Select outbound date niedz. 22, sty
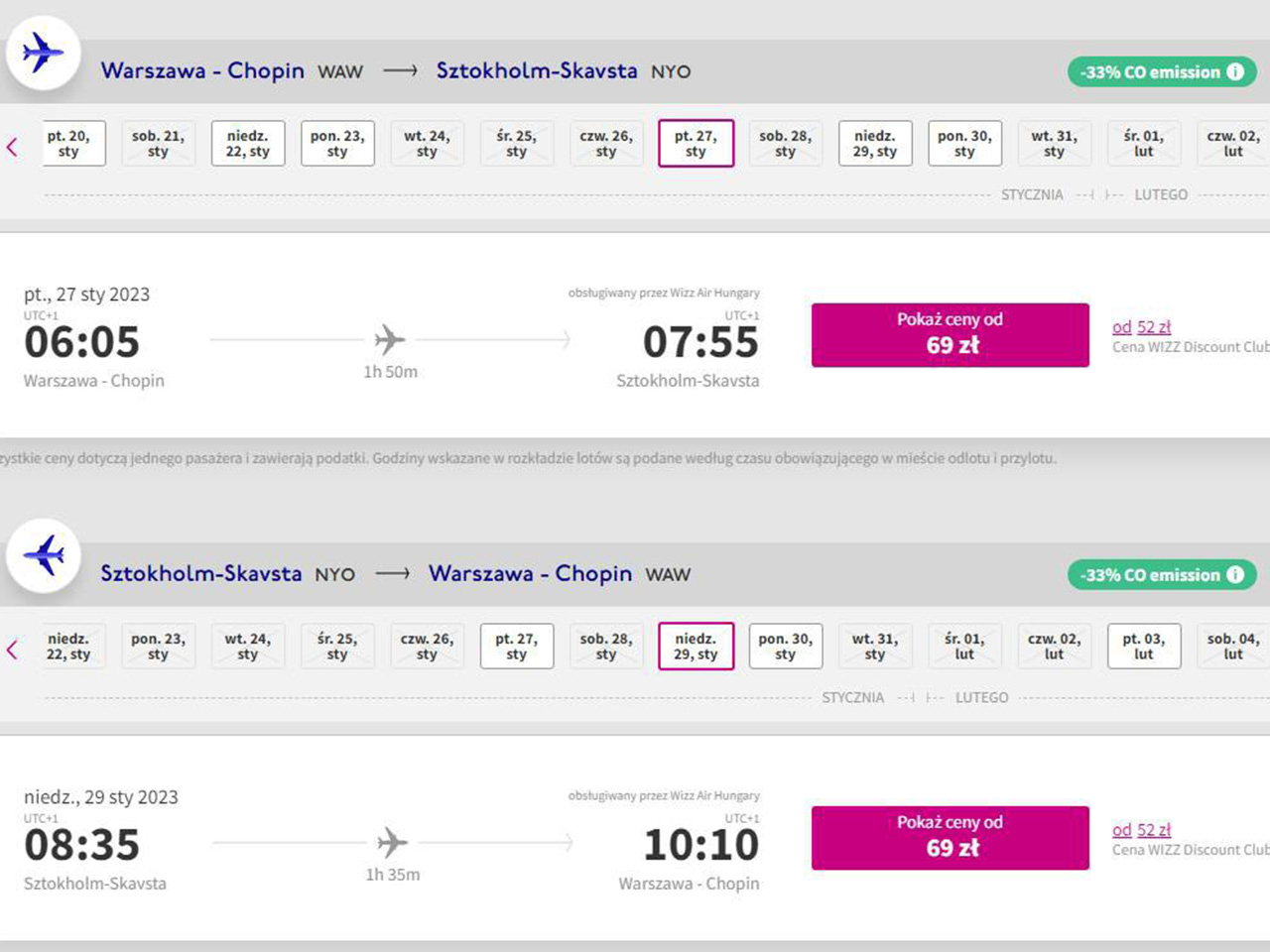Viewport: 1270px width, 952px height. click(x=247, y=144)
